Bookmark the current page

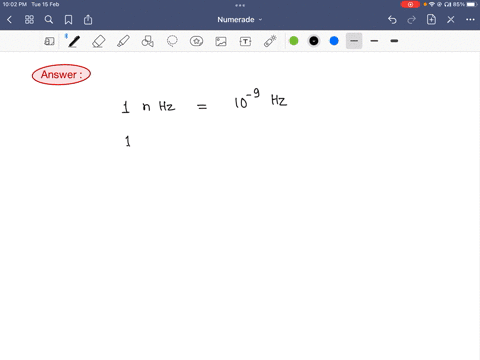(x=68, y=20)
